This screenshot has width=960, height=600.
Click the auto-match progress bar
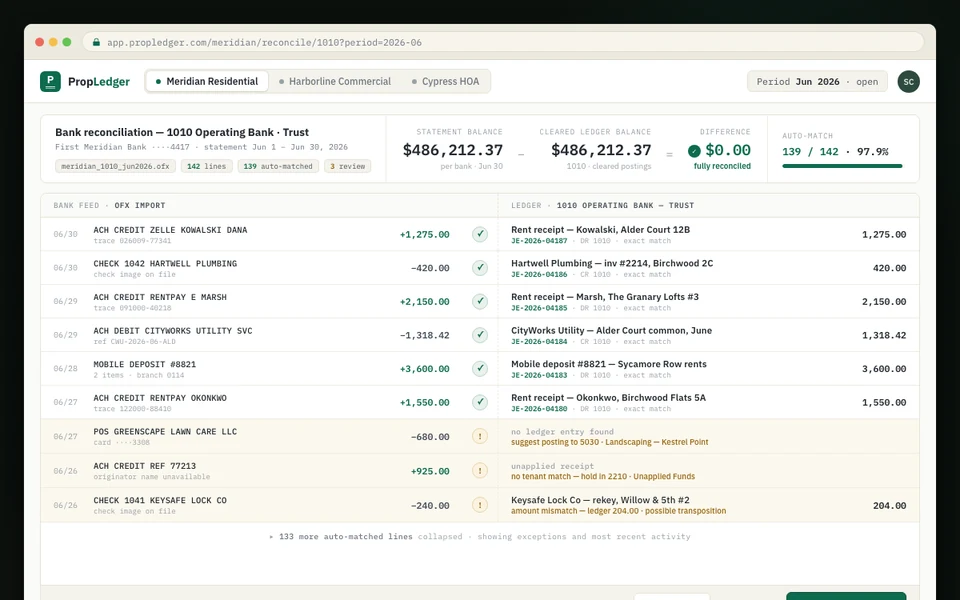pyautogui.click(x=842, y=166)
